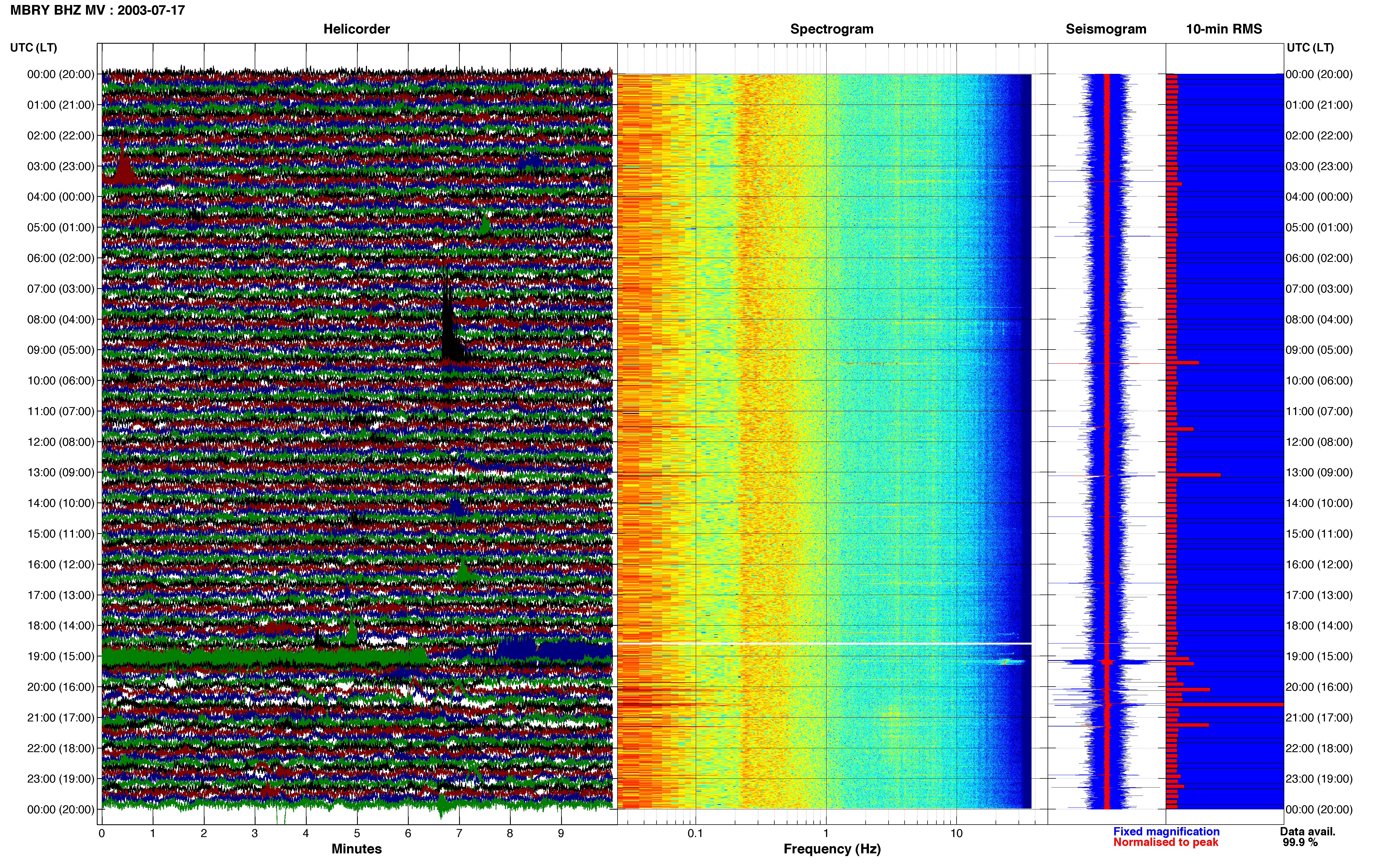
Task: Click the right '23:00 (19:00)' time label
Action: point(1319,779)
